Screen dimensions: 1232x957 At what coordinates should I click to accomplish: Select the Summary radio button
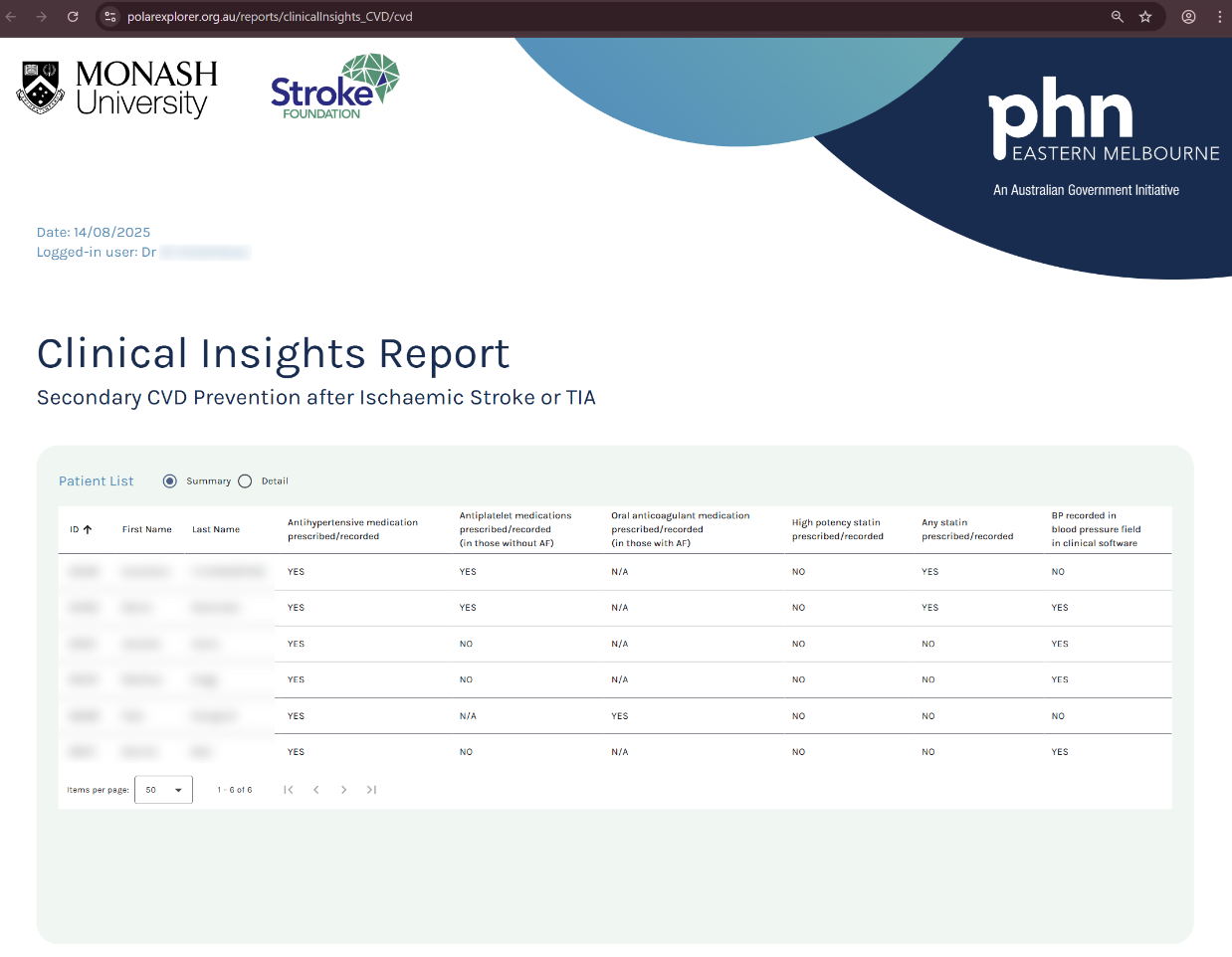[x=170, y=481]
